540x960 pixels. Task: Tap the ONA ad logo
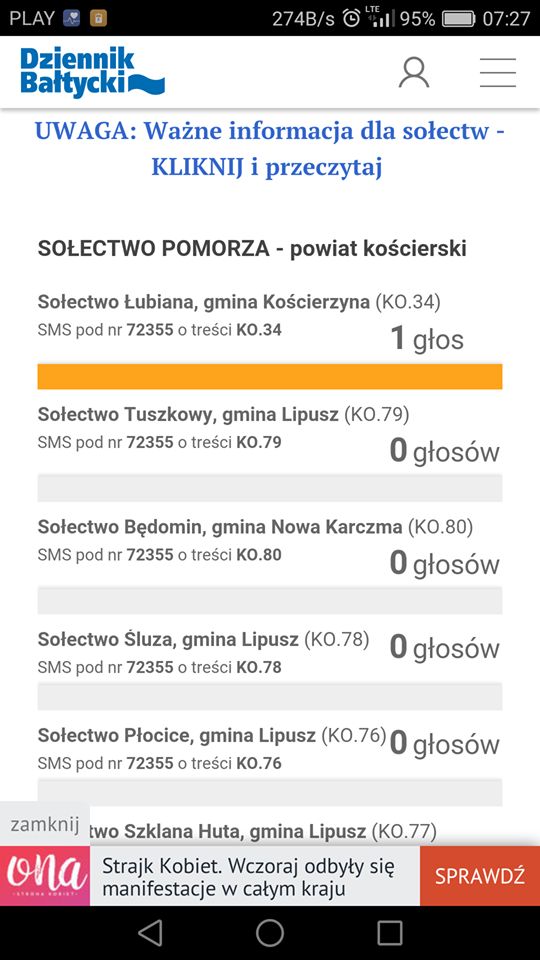45,876
